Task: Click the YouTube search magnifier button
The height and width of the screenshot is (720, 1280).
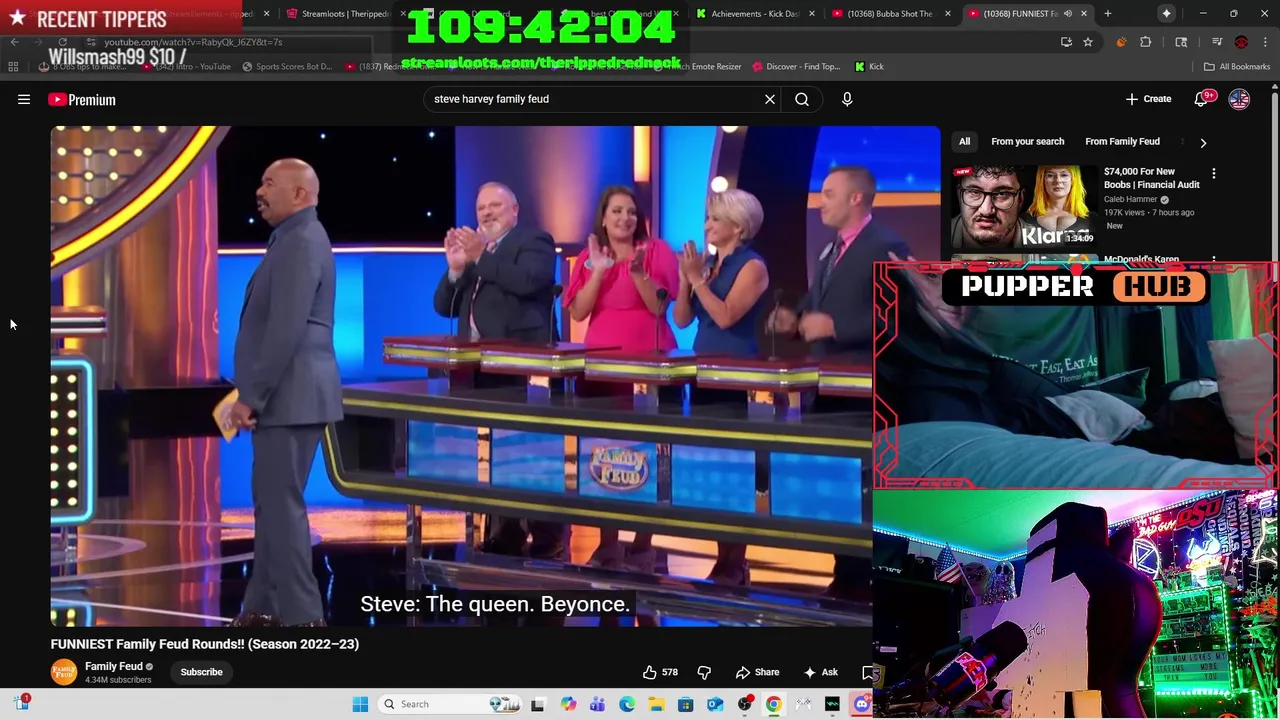Action: (802, 99)
